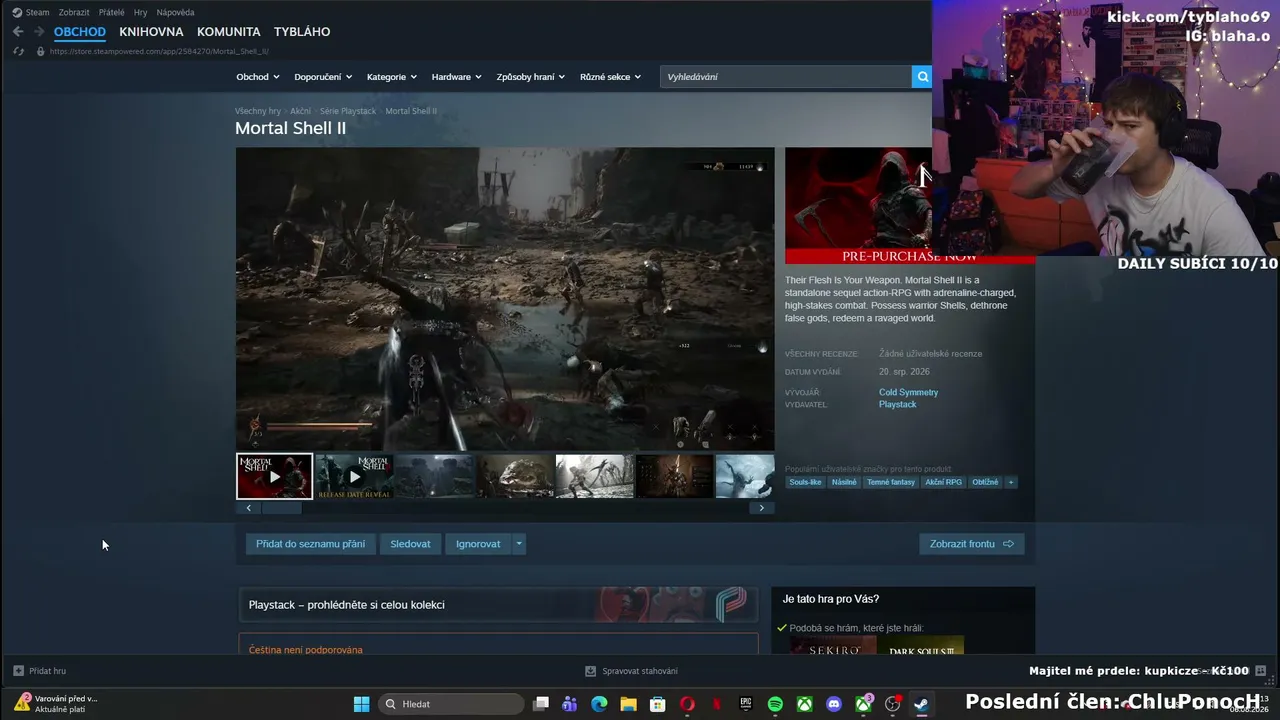Expand the Hardware dropdown
The height and width of the screenshot is (720, 1280).
[x=456, y=77]
